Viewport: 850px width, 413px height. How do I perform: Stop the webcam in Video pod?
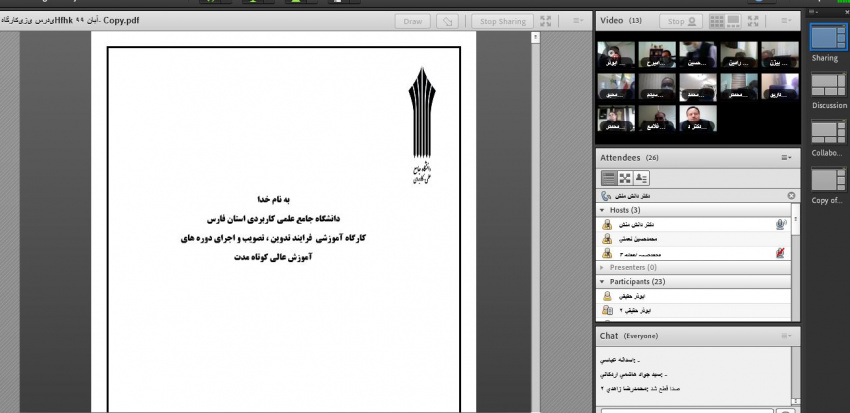[x=680, y=21]
